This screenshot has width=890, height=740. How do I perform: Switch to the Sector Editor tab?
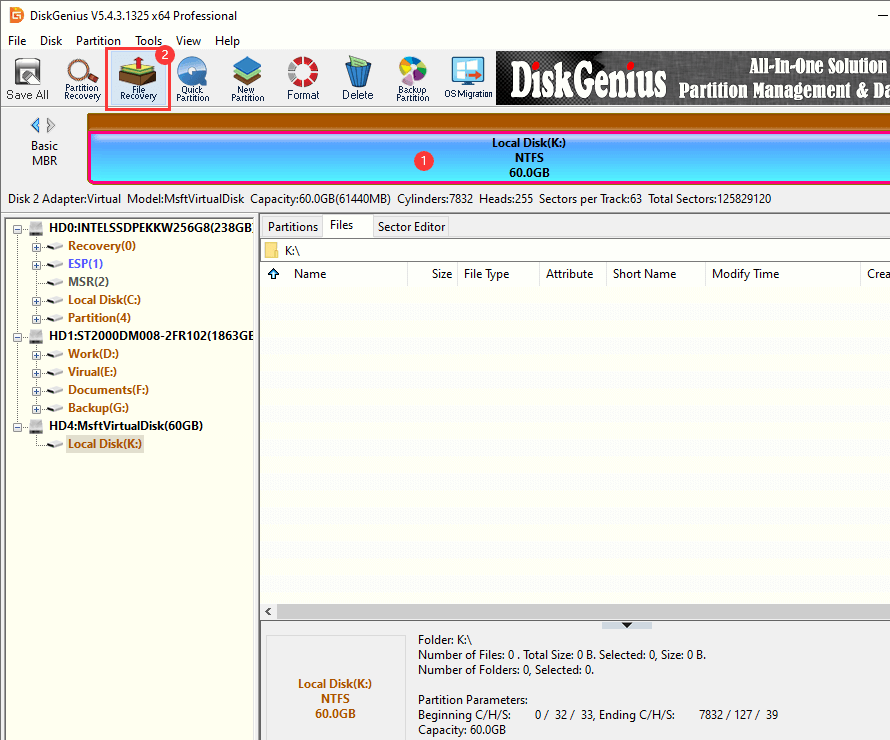coord(412,227)
